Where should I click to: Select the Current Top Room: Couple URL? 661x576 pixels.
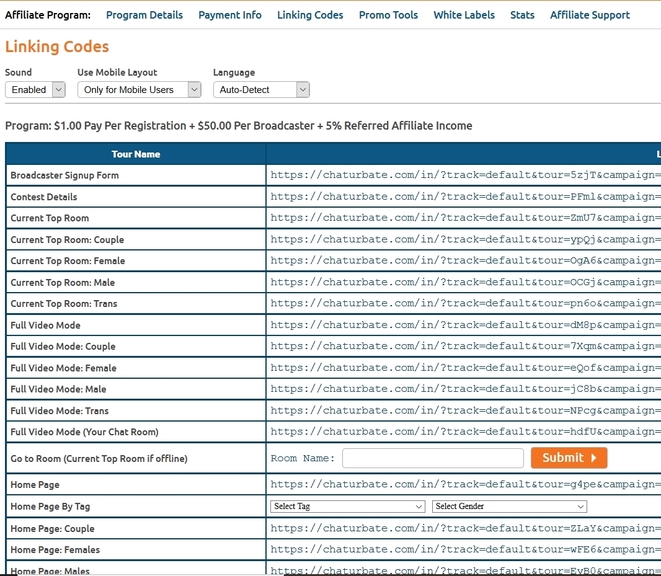coord(465,240)
